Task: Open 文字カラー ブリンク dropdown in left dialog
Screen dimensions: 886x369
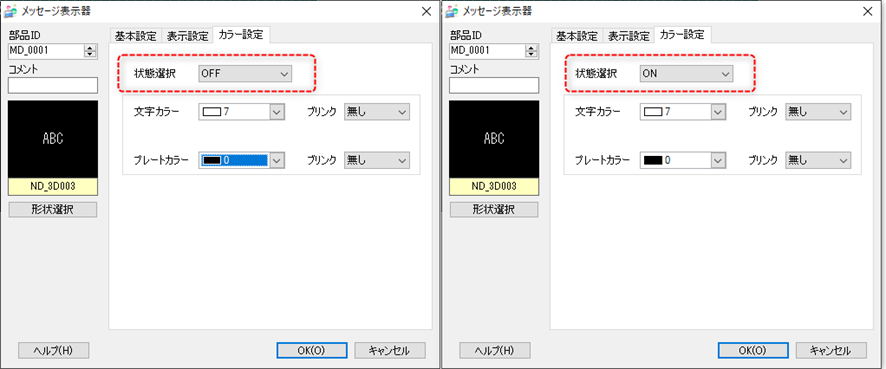Action: pos(377,112)
